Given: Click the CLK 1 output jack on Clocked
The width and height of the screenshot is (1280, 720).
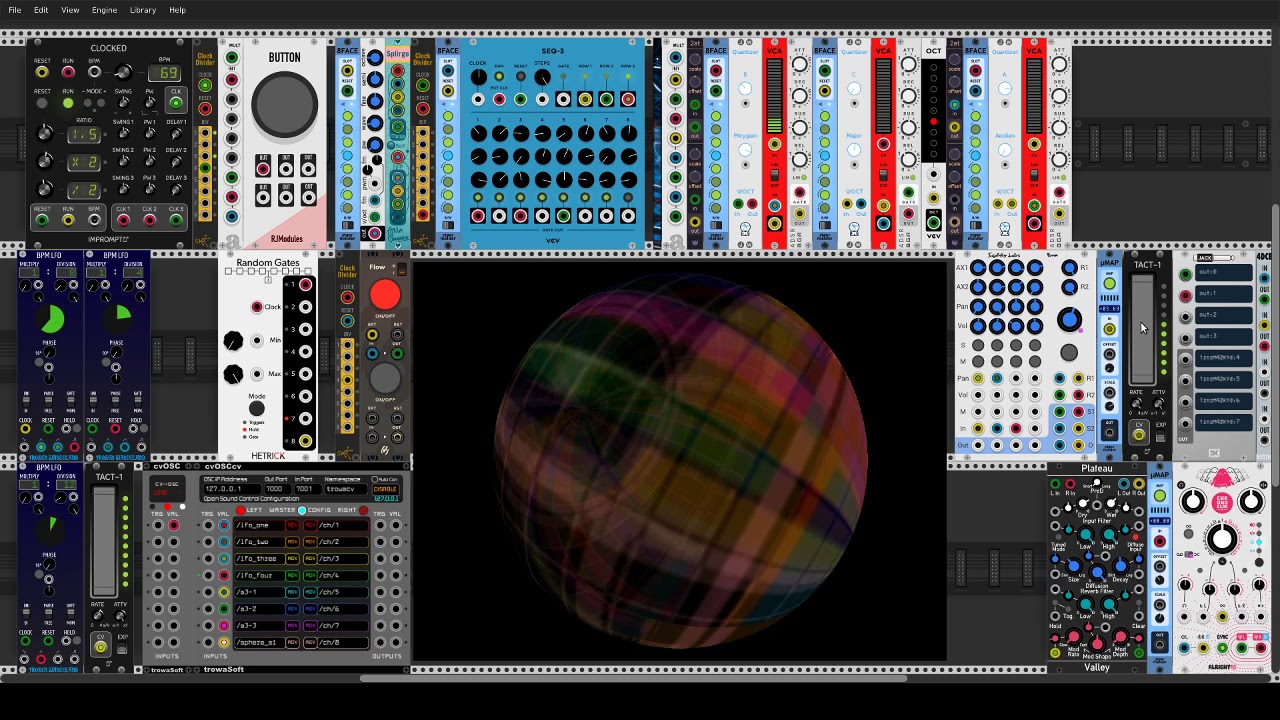Looking at the screenshot, I should click(123, 220).
